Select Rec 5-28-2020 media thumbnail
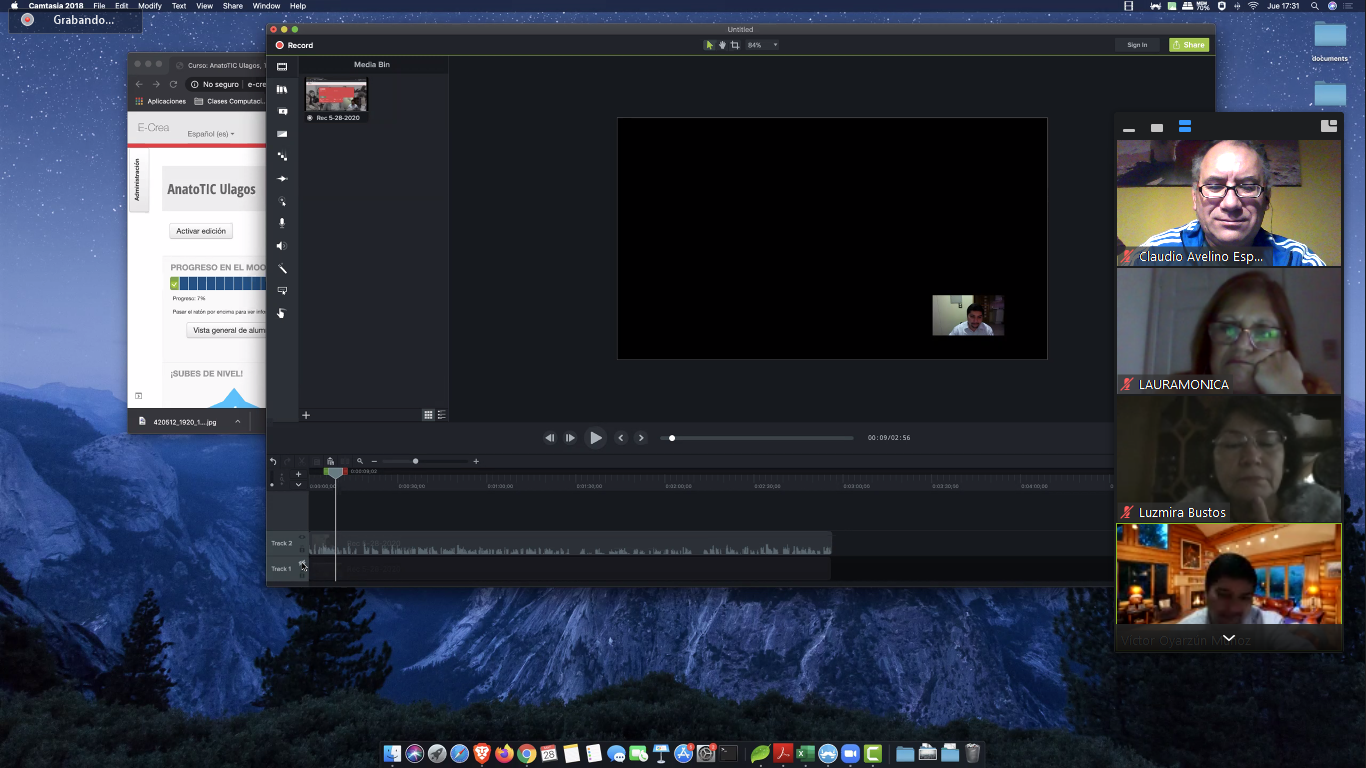This screenshot has width=1366, height=768. (x=336, y=96)
